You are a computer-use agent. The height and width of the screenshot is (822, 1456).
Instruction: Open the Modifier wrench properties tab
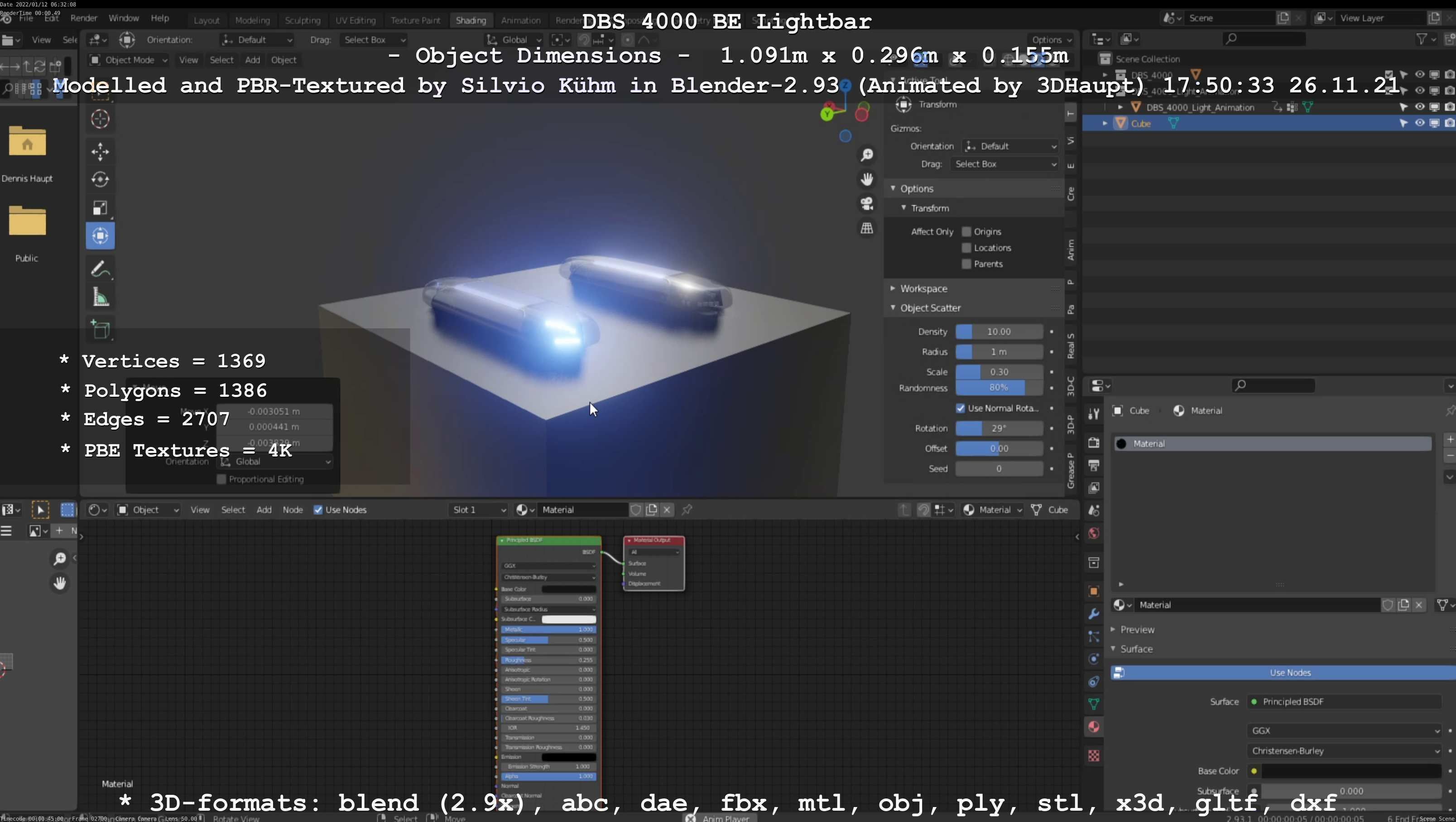pyautogui.click(x=1094, y=614)
